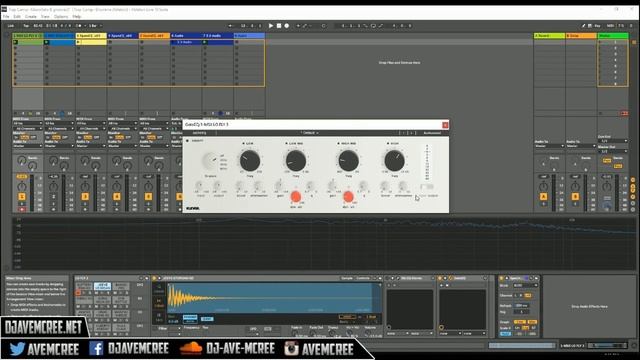This screenshot has height=360, width=640.
Task: Enable Draw Mode pencil icon
Action: 584,26
